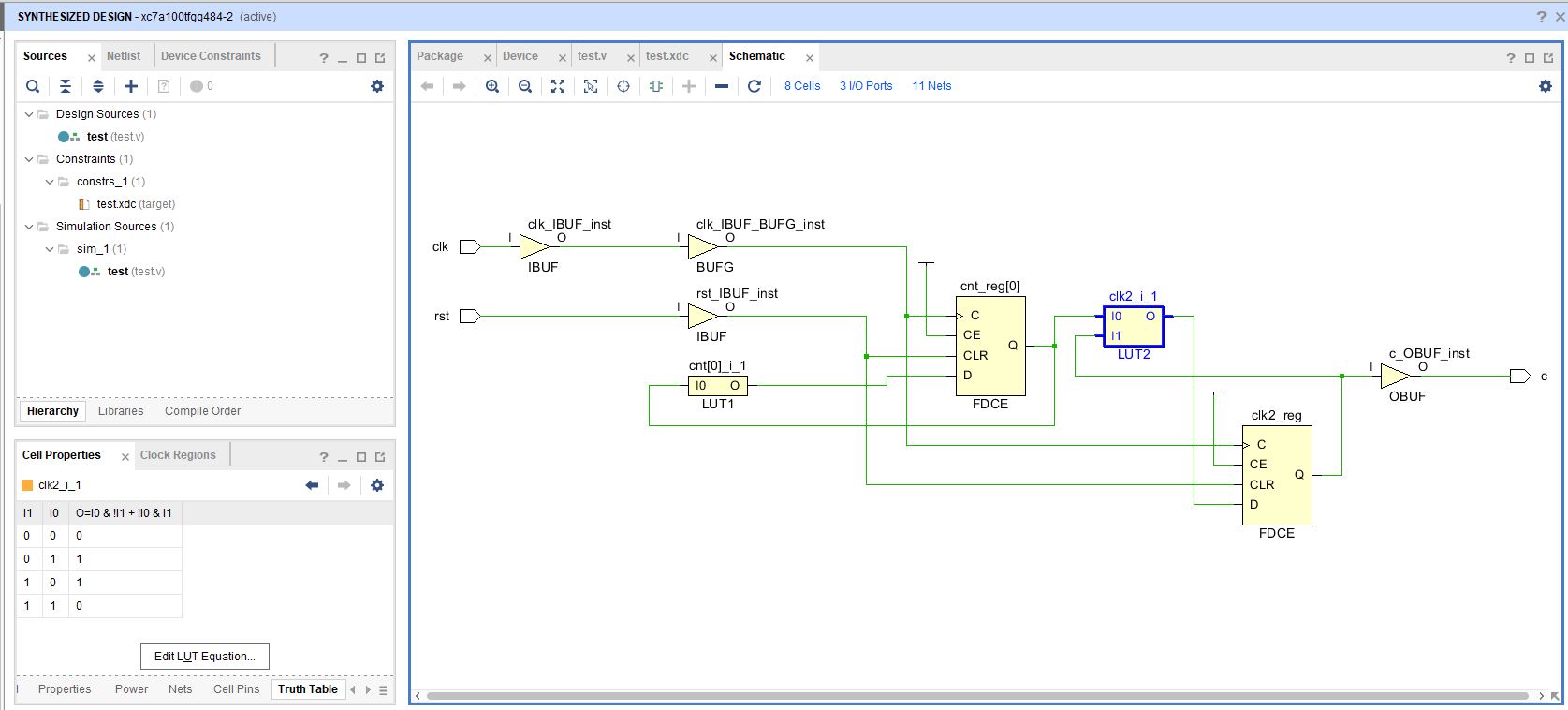Open the test.xdc editor tab
Viewport: 1568px width, 710px height.
pos(667,56)
